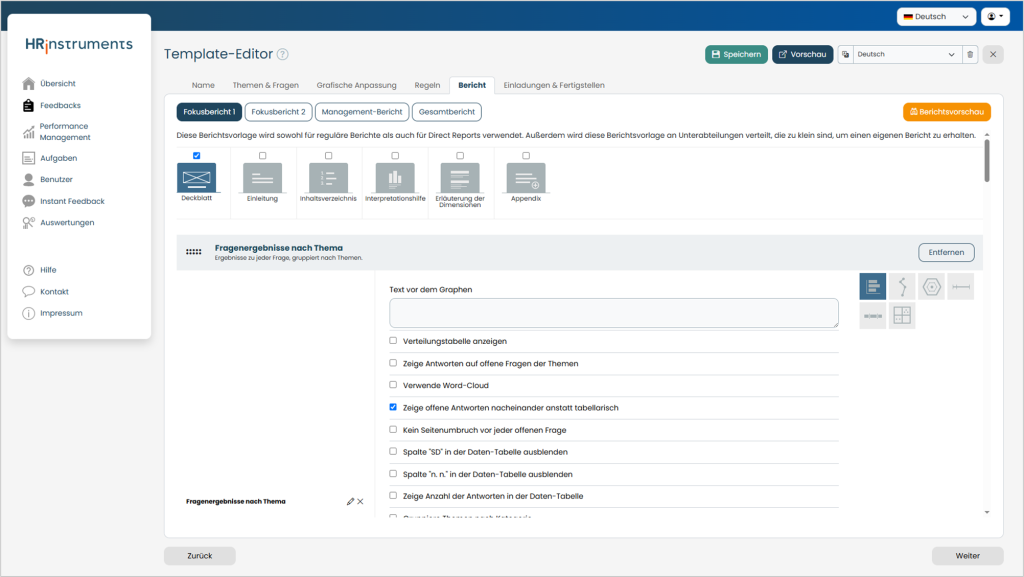Open the Feedbacks clipboard icon
Viewport: 1024px width, 577px height.
point(28,105)
